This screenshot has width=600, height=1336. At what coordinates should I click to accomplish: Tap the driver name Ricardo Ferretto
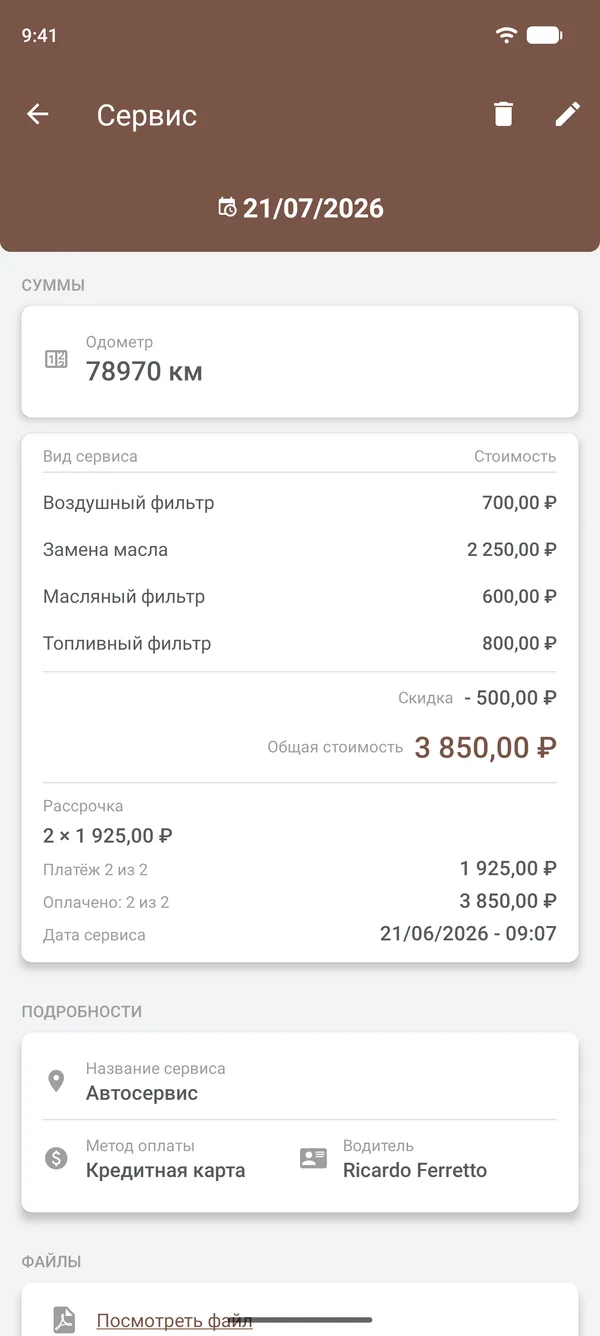click(x=415, y=1170)
